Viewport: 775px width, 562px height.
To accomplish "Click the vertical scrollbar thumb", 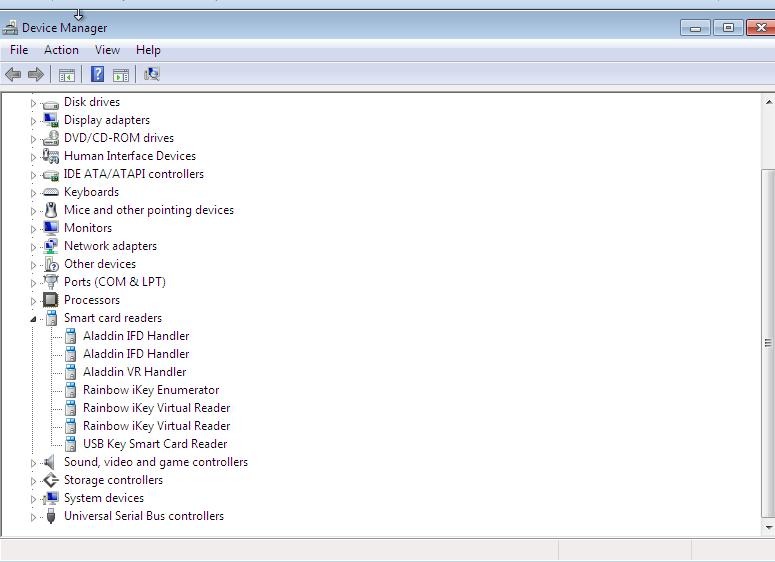I will (x=768, y=343).
